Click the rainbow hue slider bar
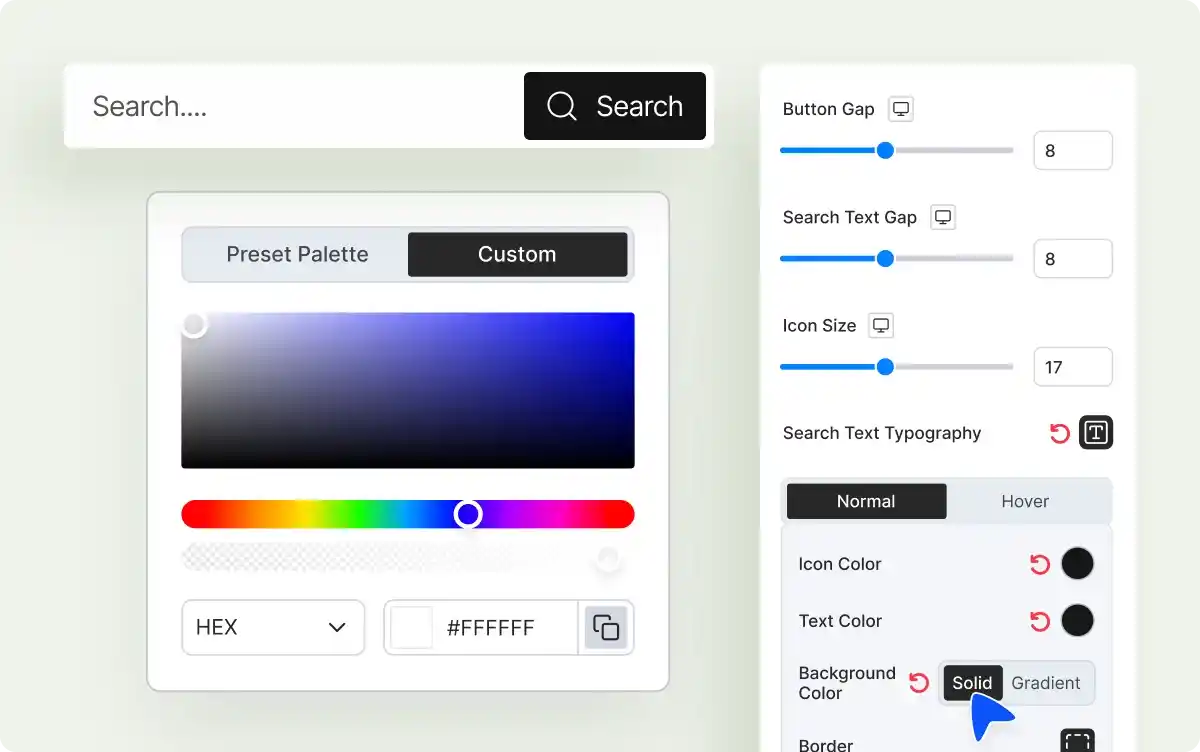Screen dimensions: 1200x752 point(320,514)
